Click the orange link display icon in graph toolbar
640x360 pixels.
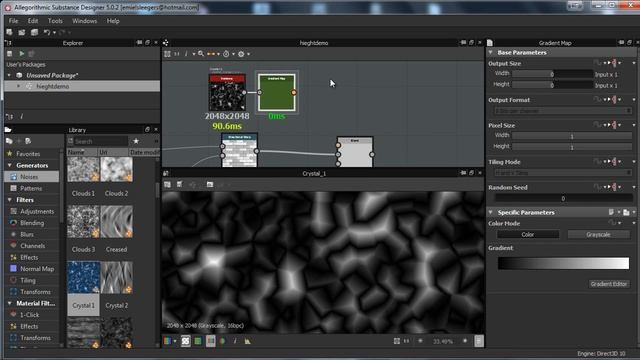[x=211, y=54]
